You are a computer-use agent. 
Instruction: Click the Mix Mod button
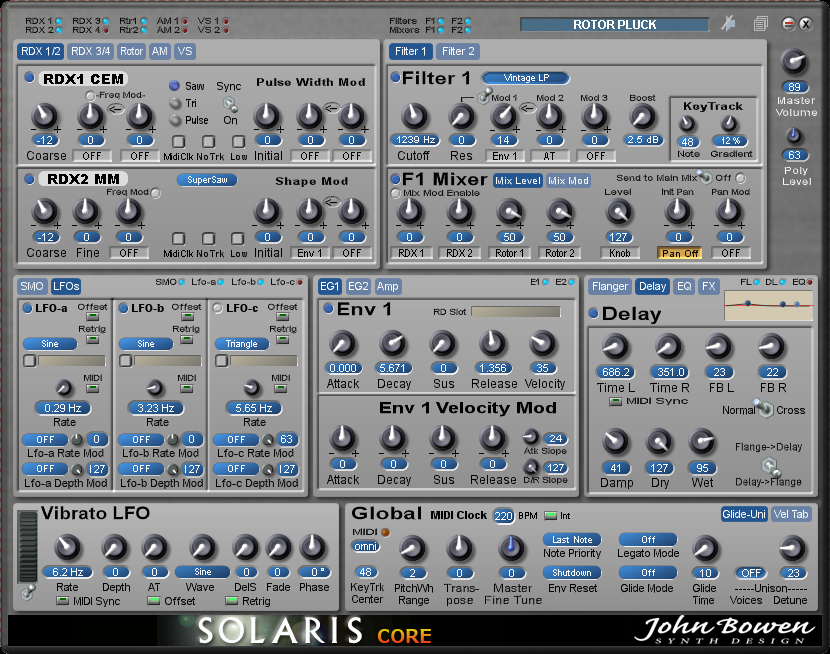568,181
